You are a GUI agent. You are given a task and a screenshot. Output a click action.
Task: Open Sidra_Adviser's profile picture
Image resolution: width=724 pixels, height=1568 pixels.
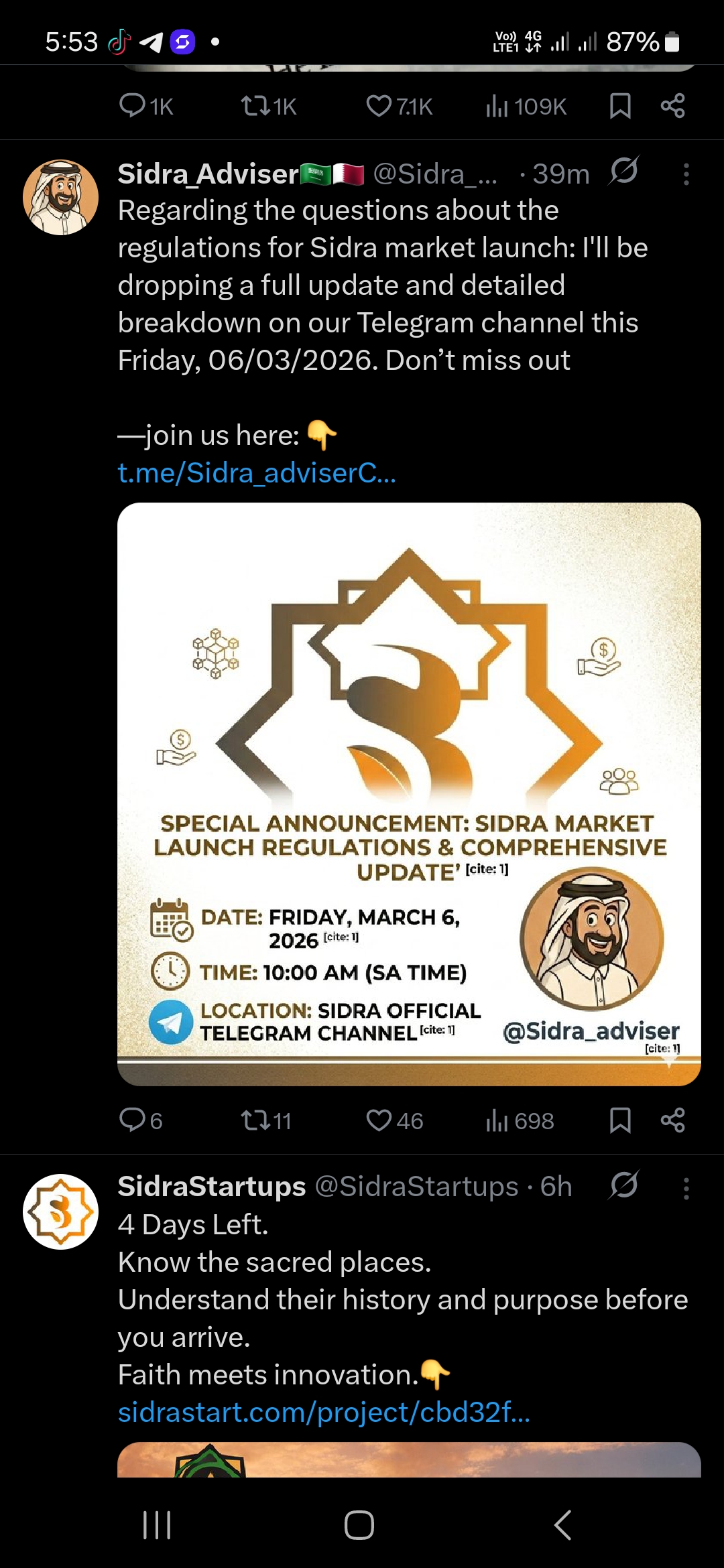point(60,197)
